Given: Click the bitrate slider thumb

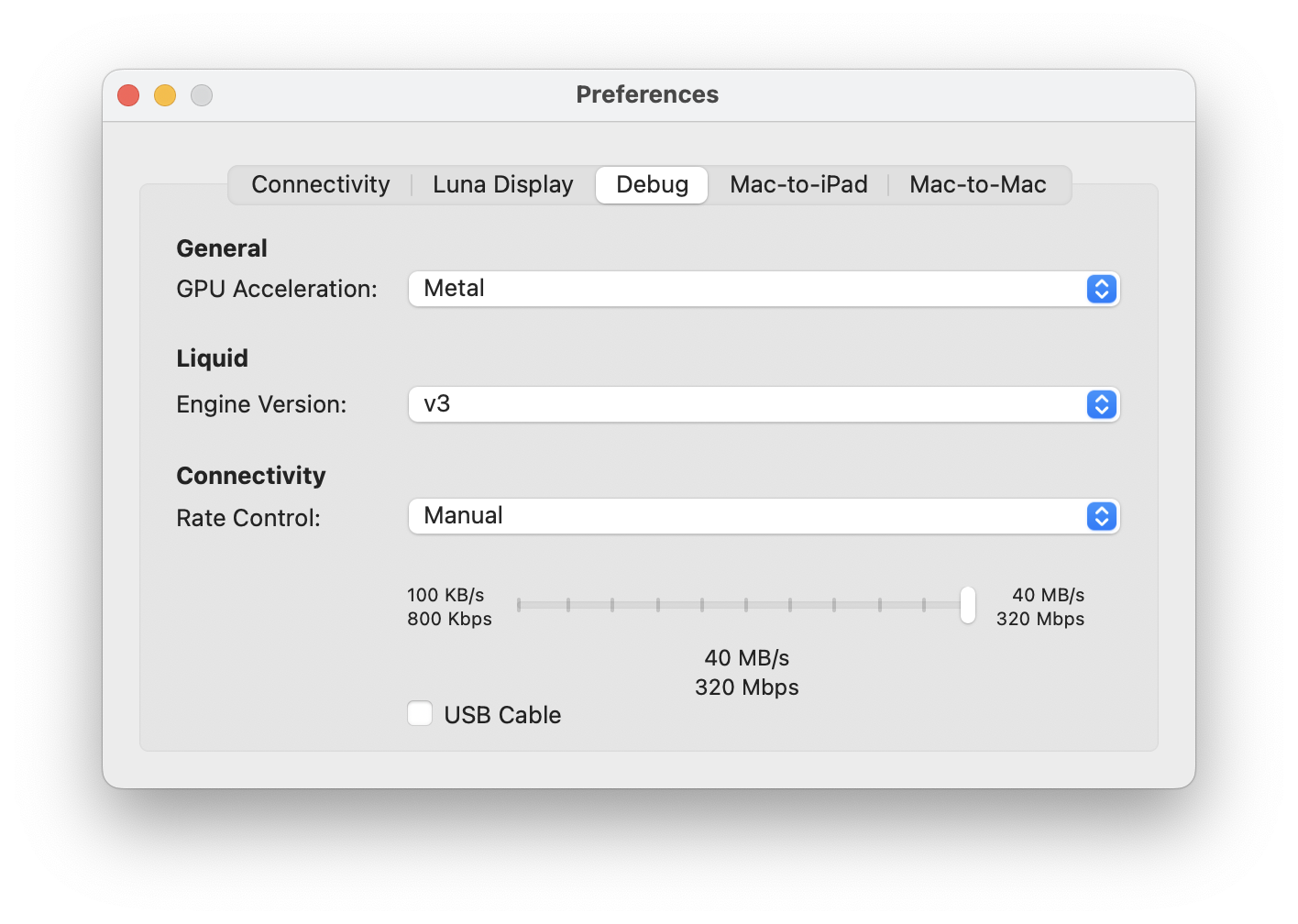Looking at the screenshot, I should coord(967,605).
